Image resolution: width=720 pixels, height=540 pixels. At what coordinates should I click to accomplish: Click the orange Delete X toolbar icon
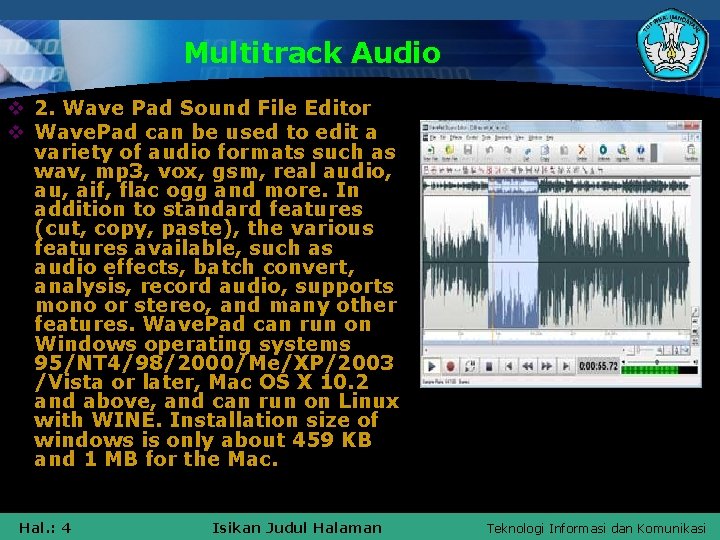[x=582, y=152]
